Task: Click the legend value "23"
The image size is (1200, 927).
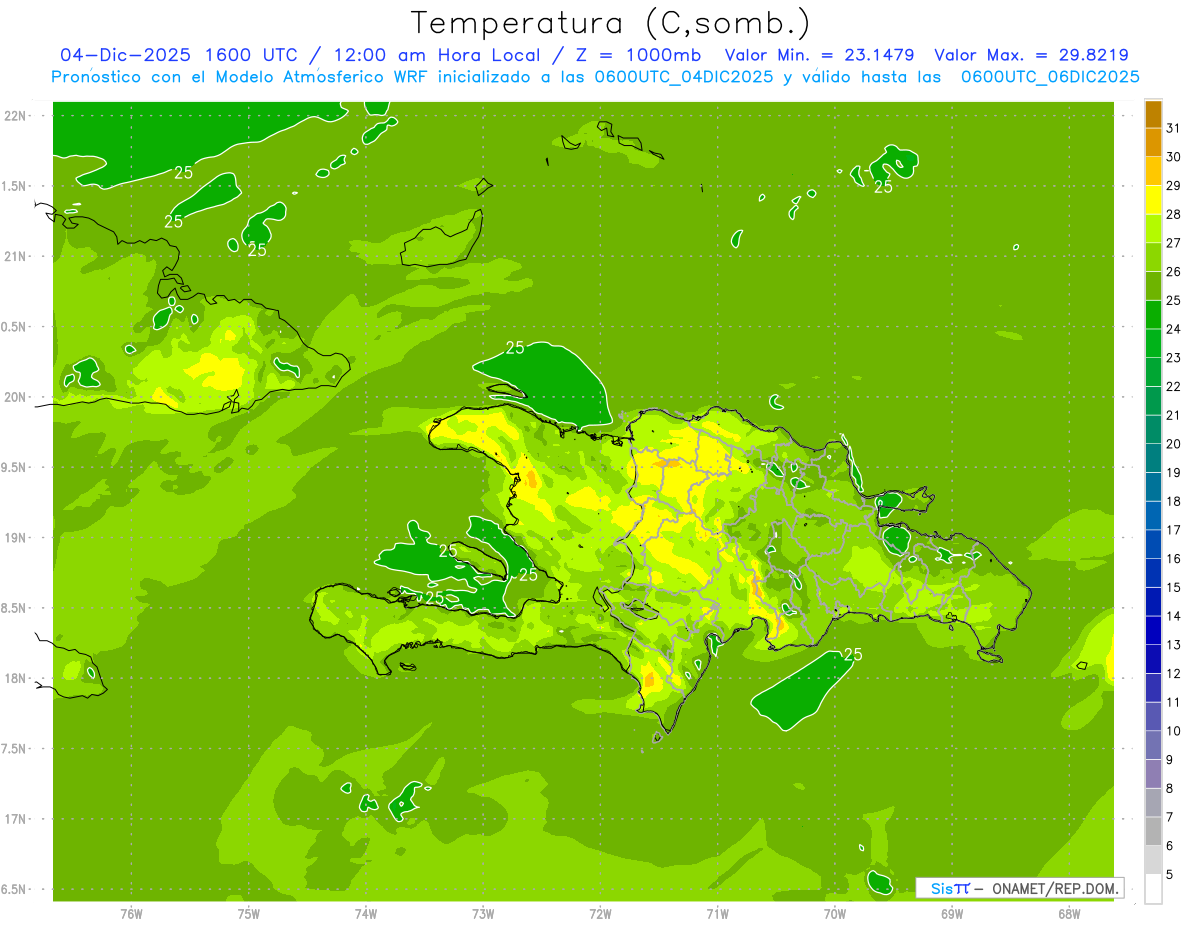Action: 1174,358
